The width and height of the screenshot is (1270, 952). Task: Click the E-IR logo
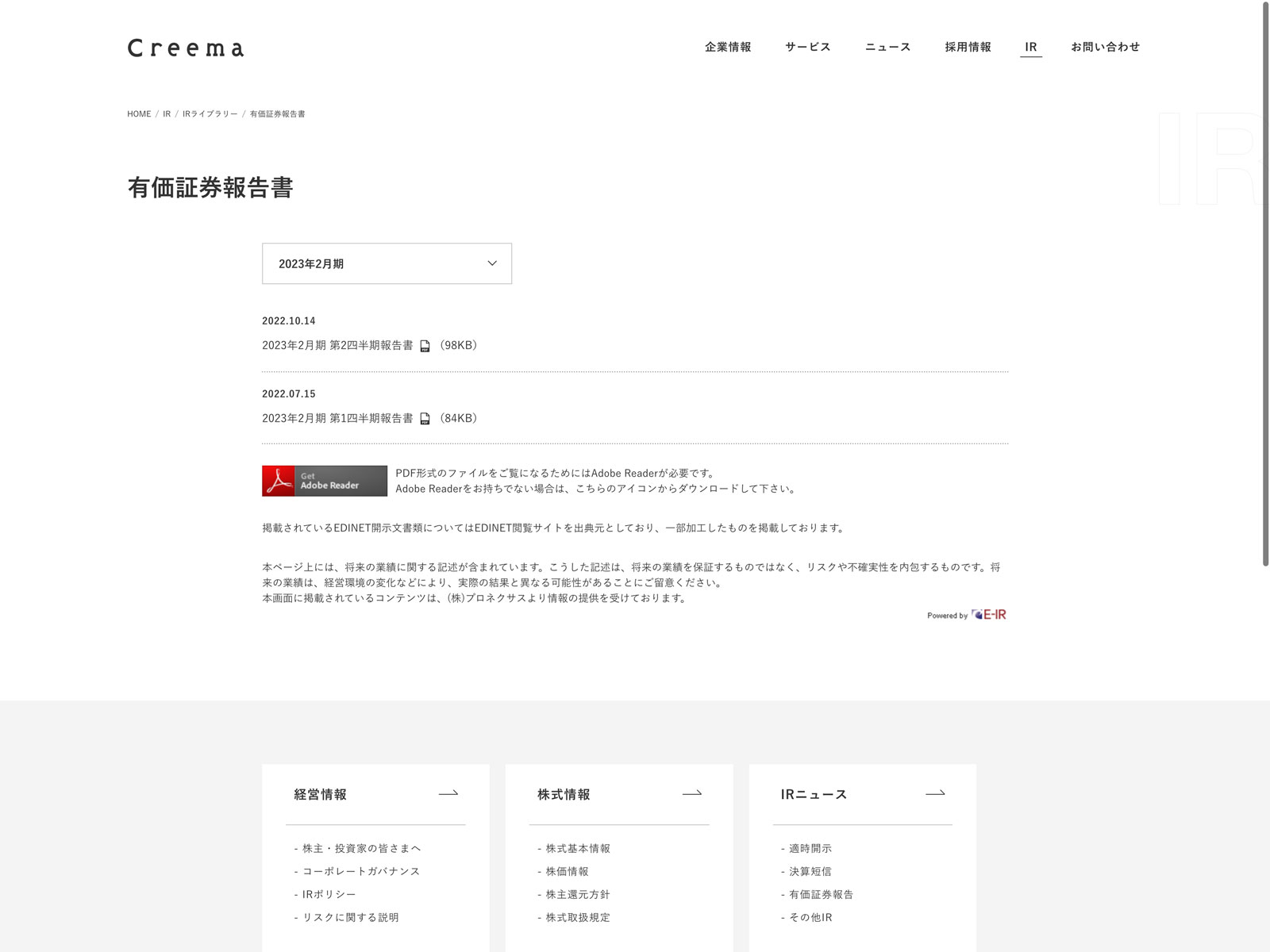click(x=989, y=615)
